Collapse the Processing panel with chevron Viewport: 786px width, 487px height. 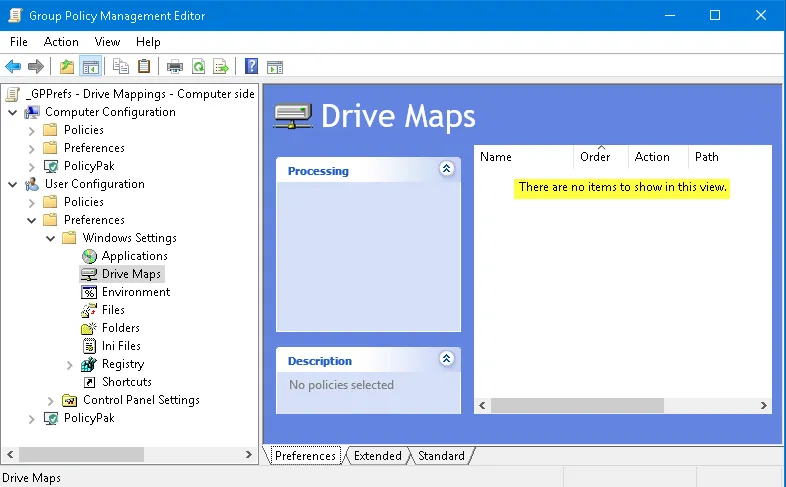pos(446,170)
